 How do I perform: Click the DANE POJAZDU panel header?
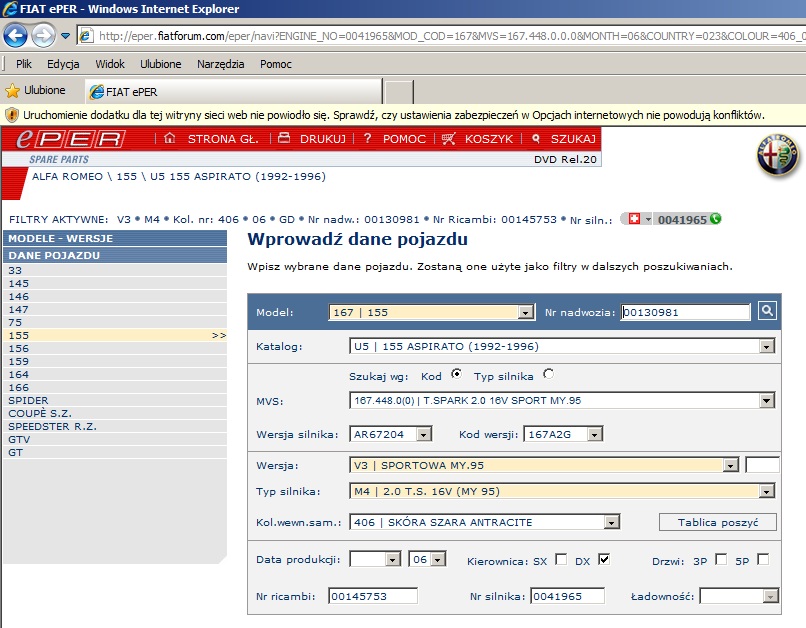[x=115, y=255]
